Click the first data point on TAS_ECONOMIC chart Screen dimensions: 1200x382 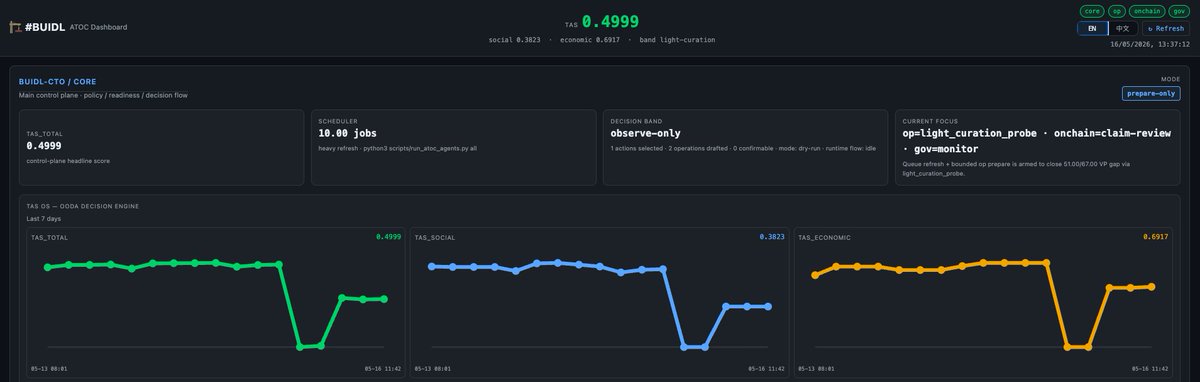pyautogui.click(x=815, y=275)
